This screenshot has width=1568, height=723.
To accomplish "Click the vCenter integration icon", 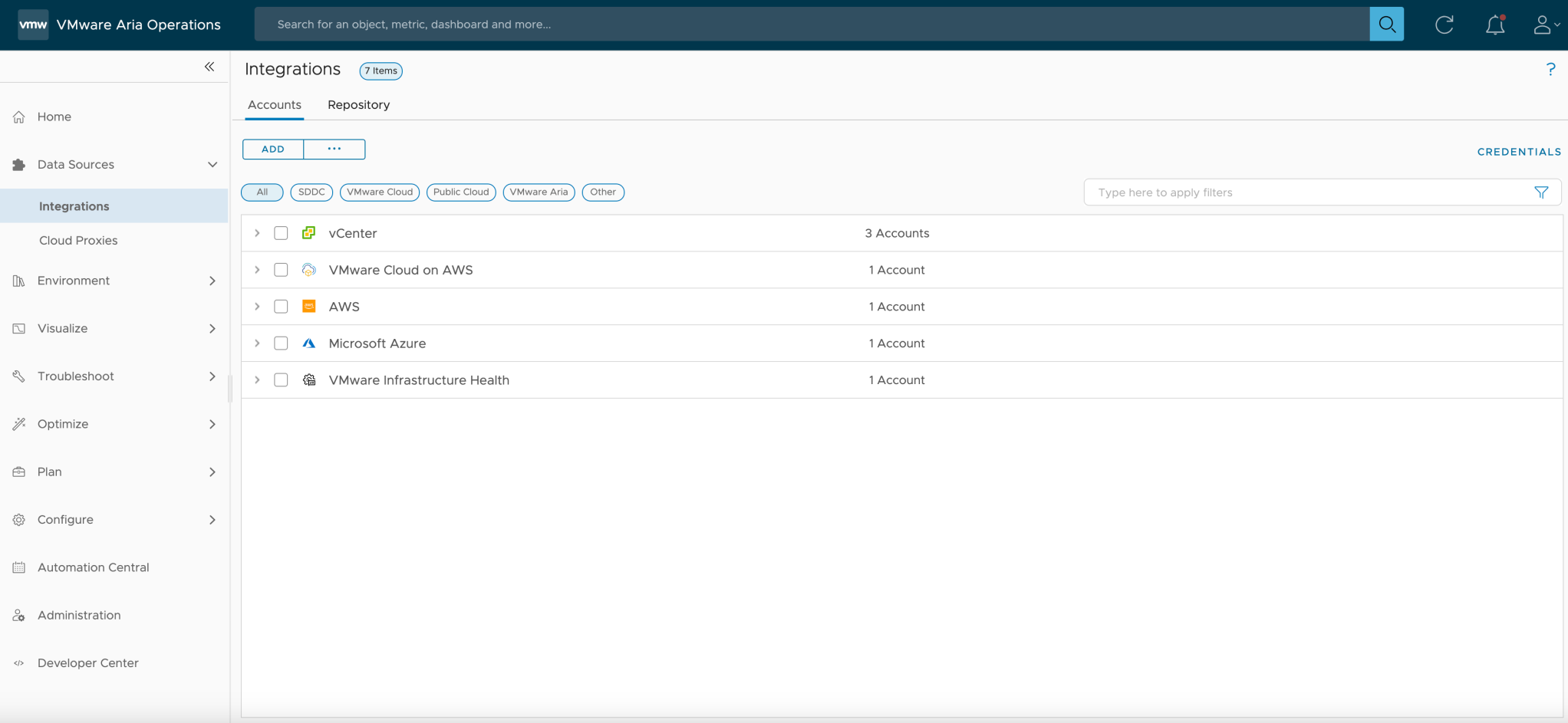I will point(308,232).
